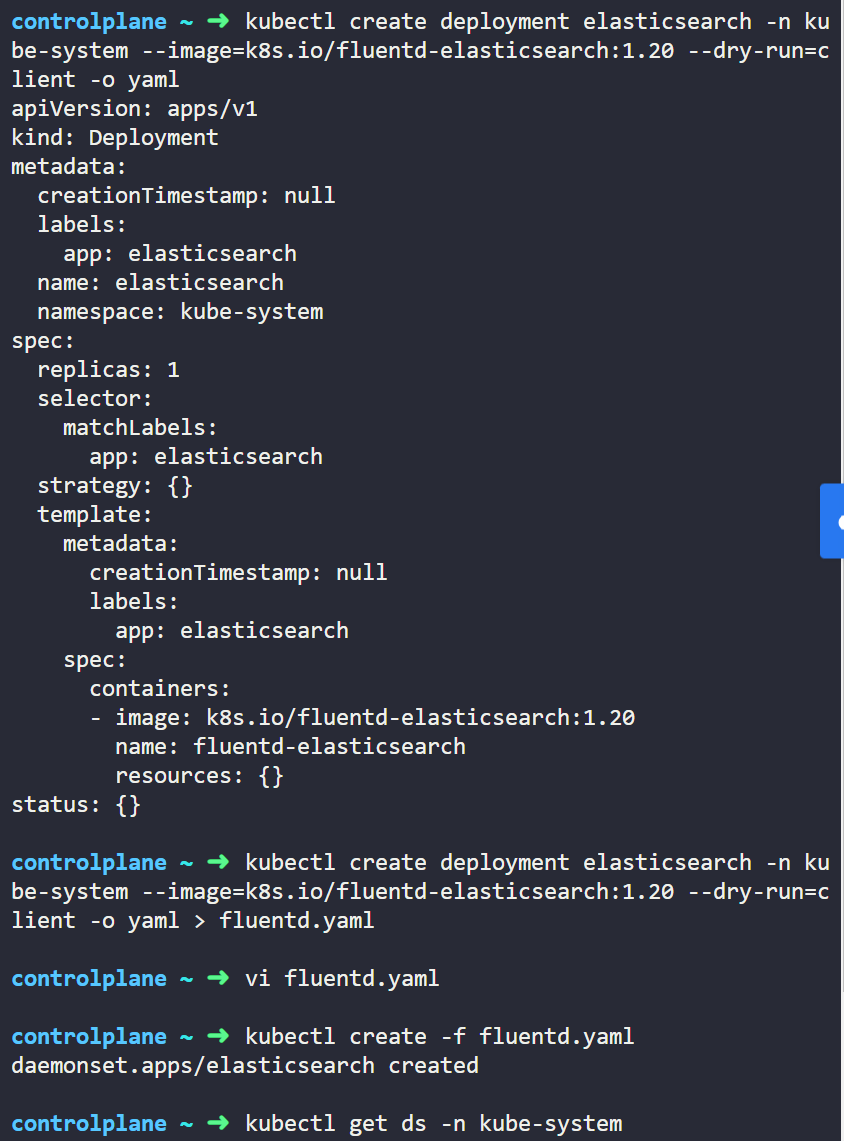Click the 'status: {}' line
Viewport: 844px width, 1141px height.
tap(76, 805)
